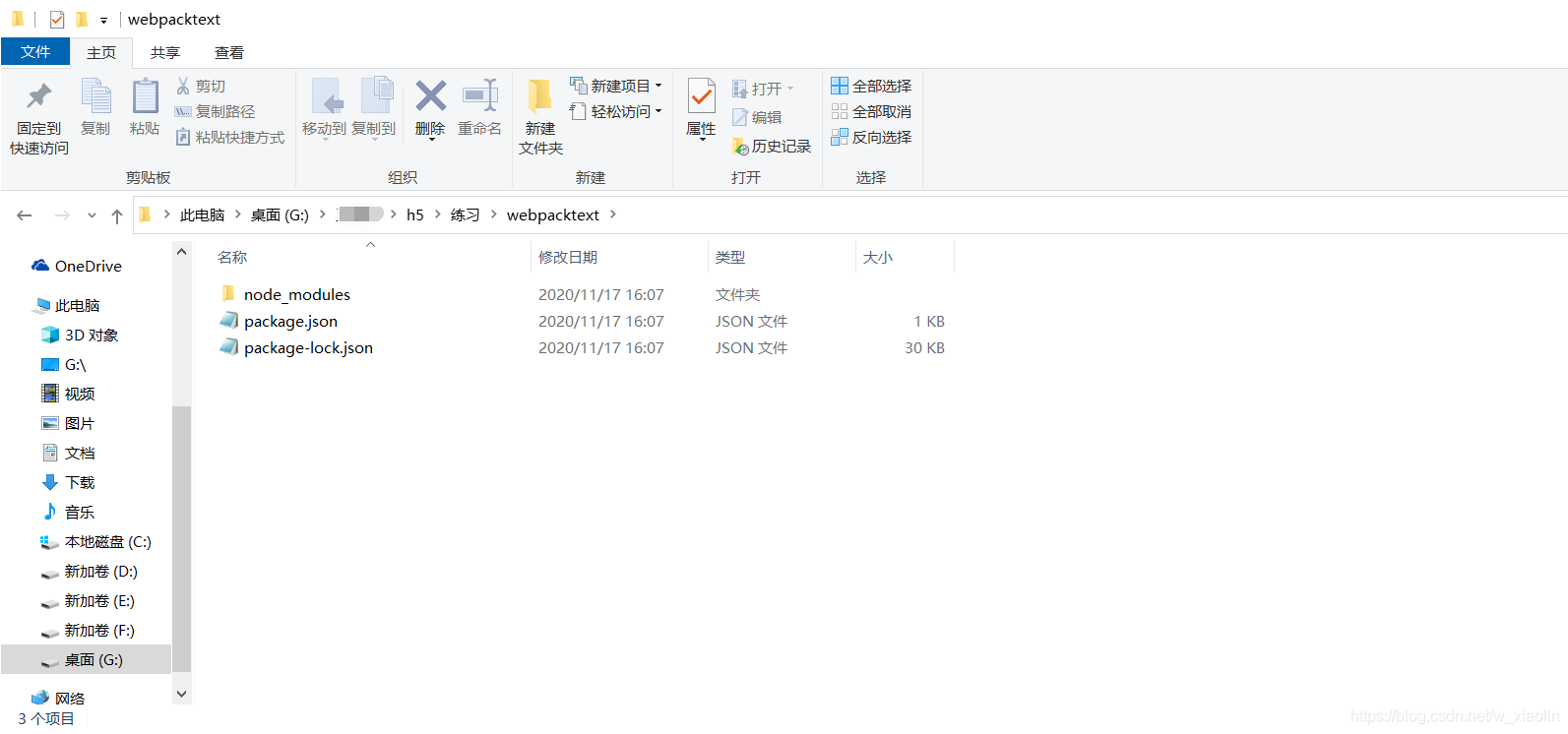Click the Up one level arrow
1568x734 pixels.
tap(117, 215)
